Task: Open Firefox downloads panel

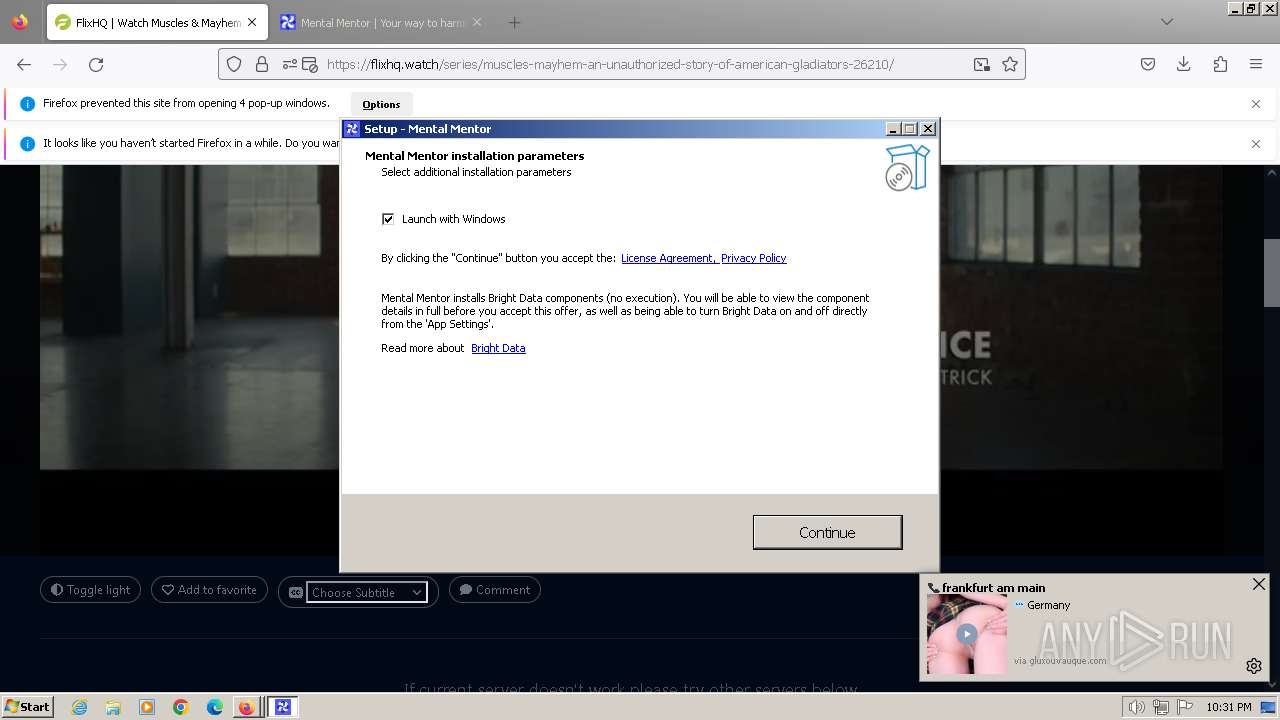Action: coord(1184,64)
